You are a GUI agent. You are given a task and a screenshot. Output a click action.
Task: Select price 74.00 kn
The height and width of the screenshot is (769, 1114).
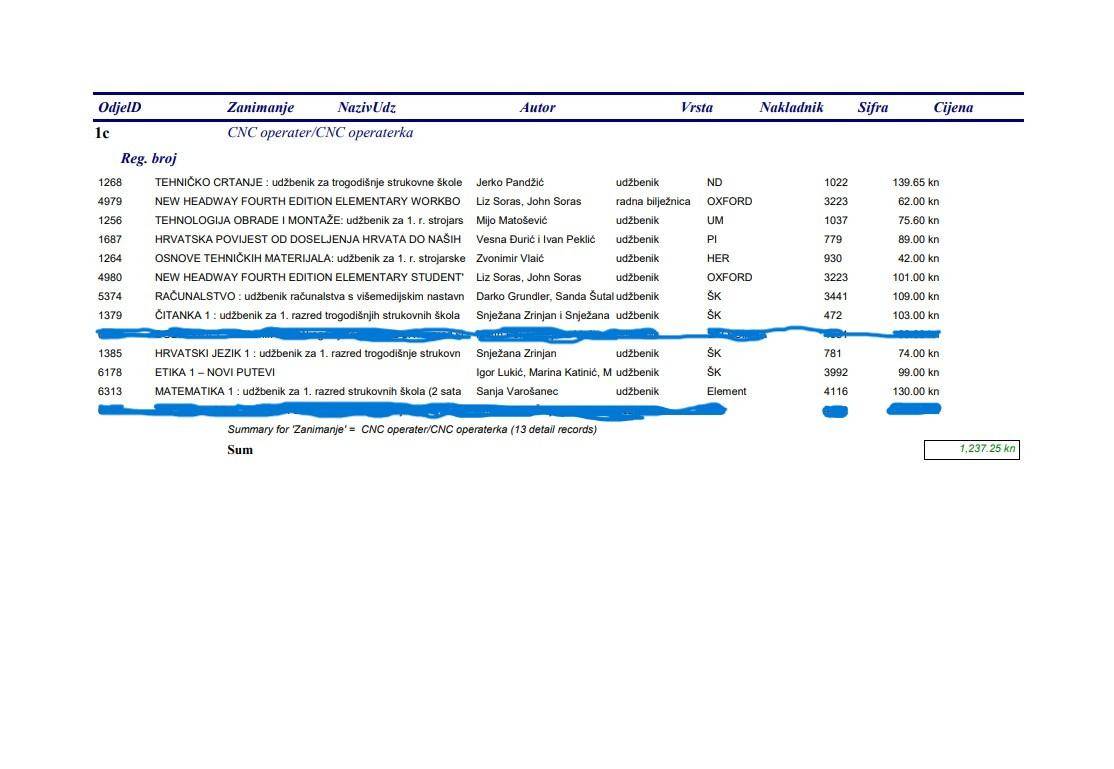[919, 353]
